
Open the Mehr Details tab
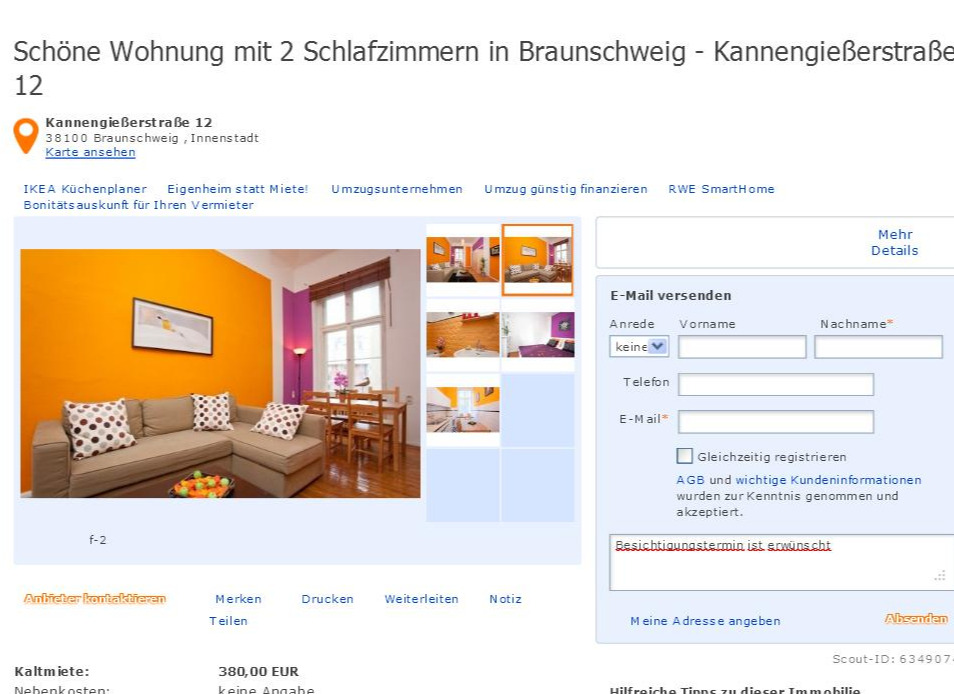click(894, 242)
